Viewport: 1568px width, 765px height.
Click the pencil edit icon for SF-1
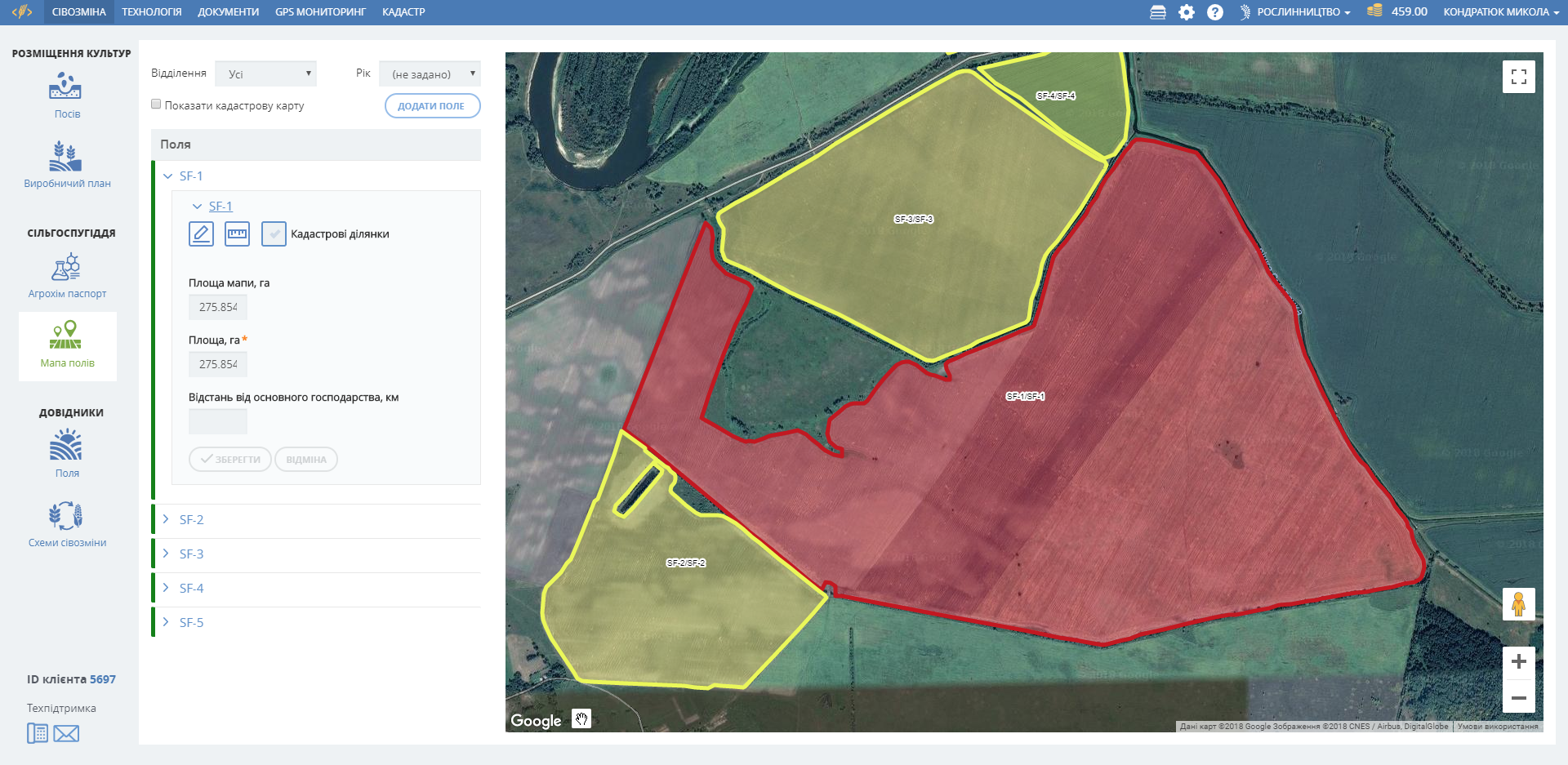(201, 234)
